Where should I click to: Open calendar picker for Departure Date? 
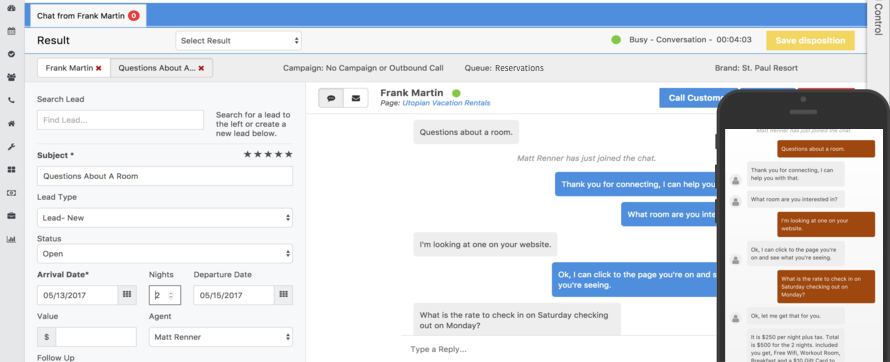tap(283, 295)
